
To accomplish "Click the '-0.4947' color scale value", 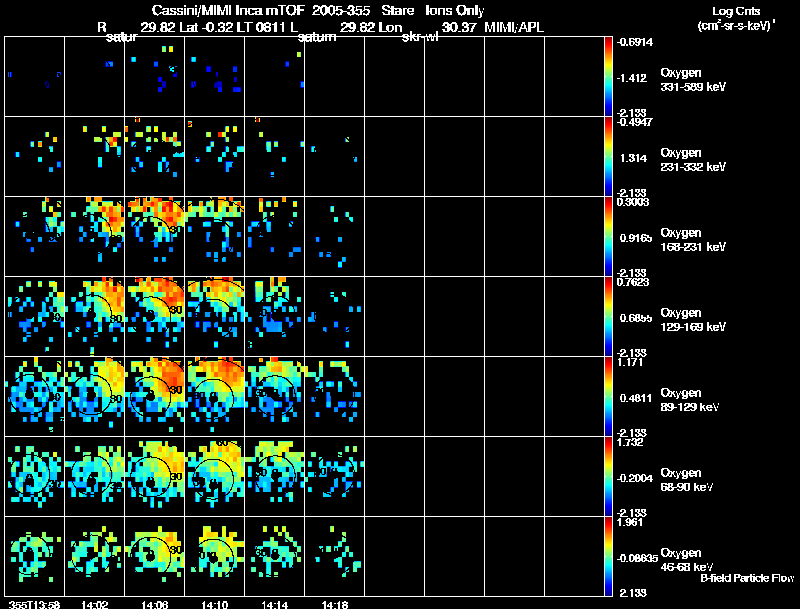I will click(x=634, y=122).
